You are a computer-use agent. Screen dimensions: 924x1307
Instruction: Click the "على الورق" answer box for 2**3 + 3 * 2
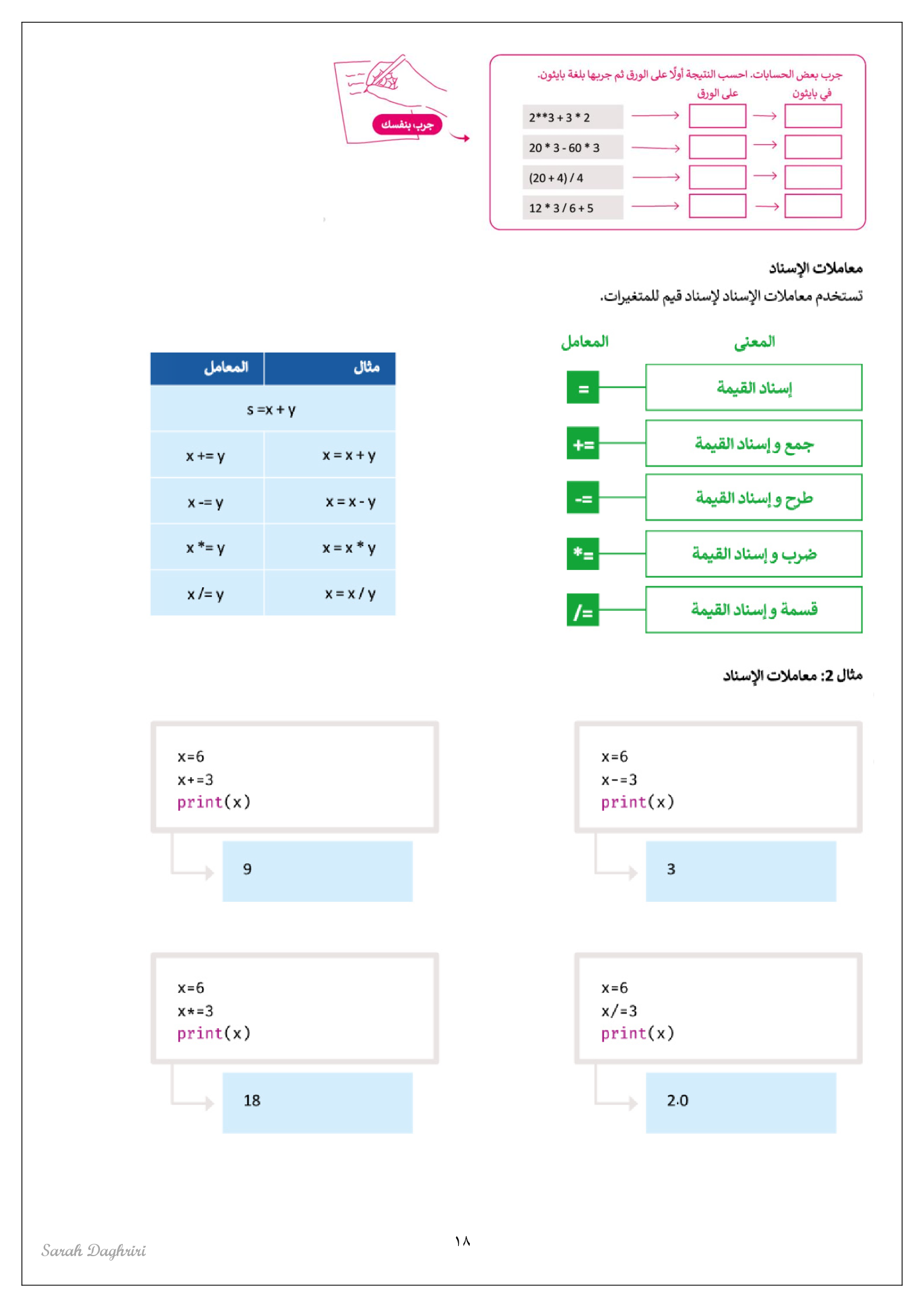(717, 116)
